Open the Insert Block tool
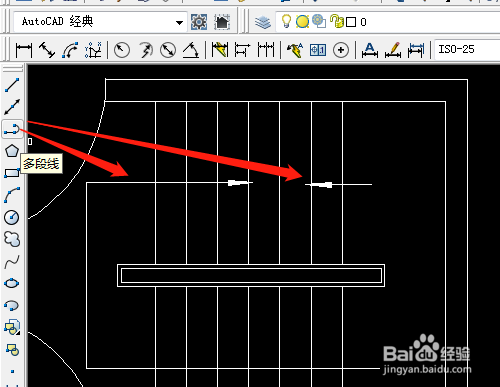This screenshot has width=500, height=387. click(12, 327)
